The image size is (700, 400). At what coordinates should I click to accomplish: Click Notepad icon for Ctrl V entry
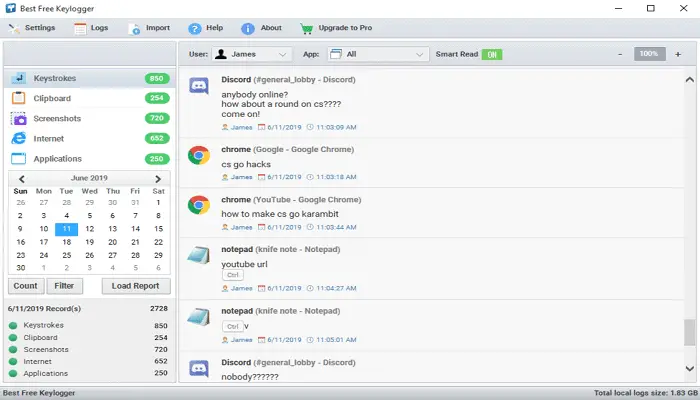point(199,317)
